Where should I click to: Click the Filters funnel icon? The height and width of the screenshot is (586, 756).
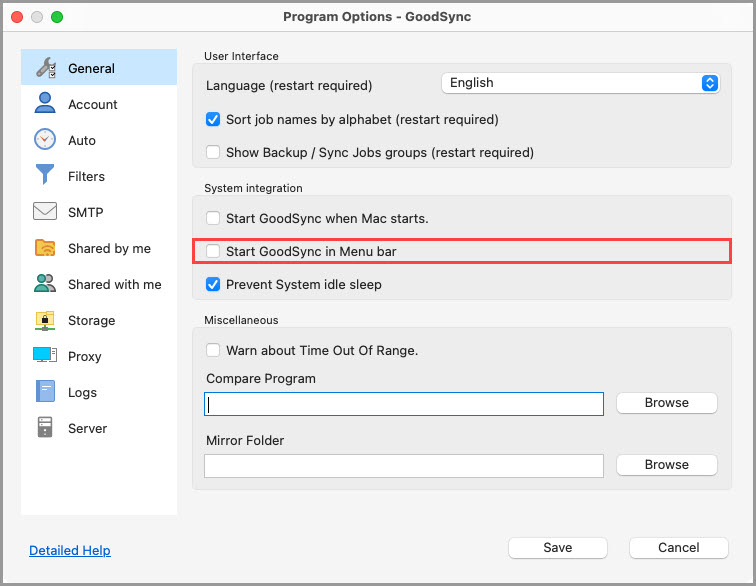45,175
